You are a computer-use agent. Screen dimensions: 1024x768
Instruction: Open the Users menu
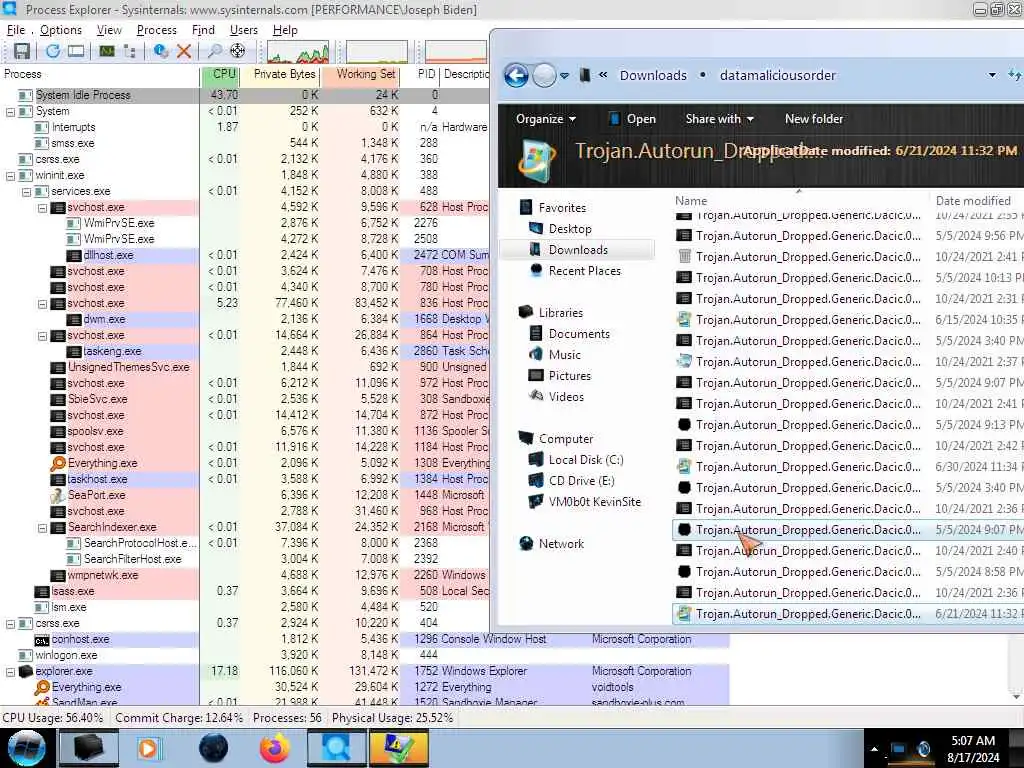pos(244,30)
